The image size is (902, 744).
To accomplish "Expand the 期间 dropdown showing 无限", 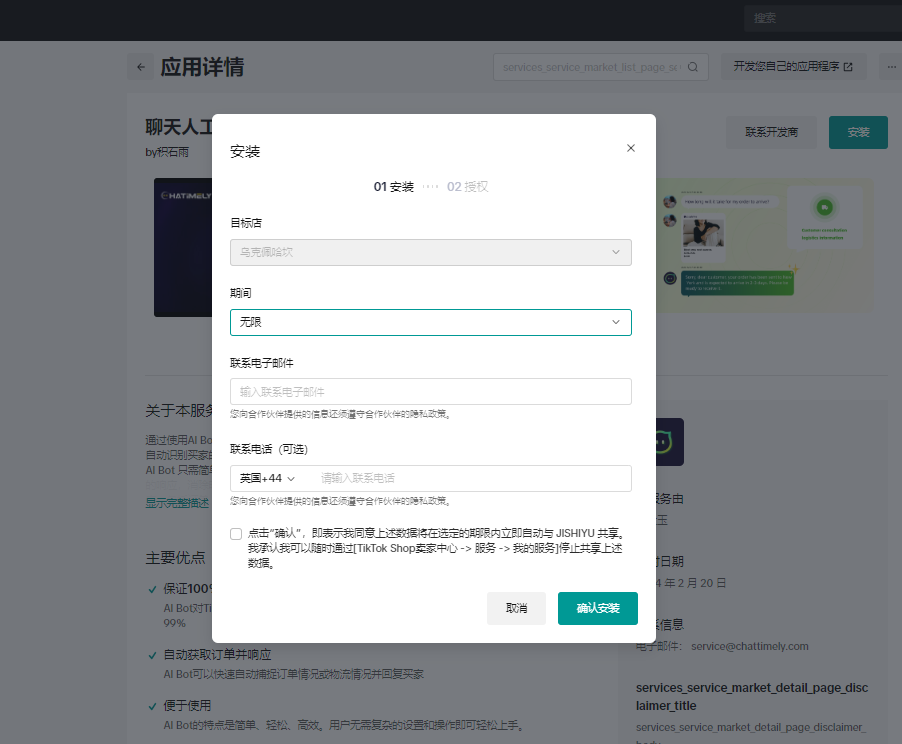I will (430, 322).
